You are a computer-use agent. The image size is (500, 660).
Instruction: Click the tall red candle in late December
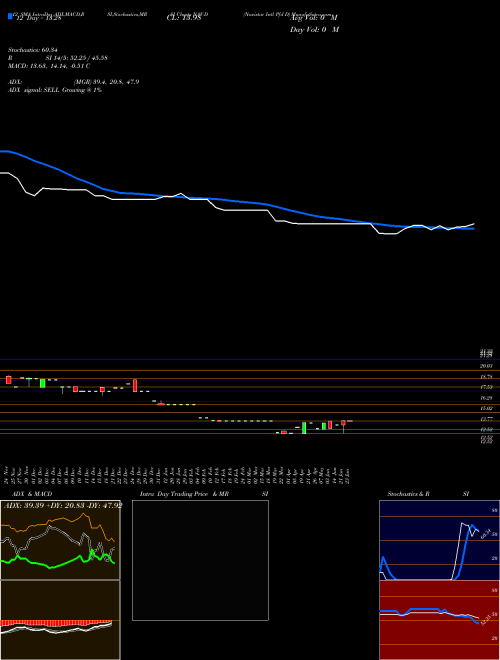pyautogui.click(x=135, y=386)
